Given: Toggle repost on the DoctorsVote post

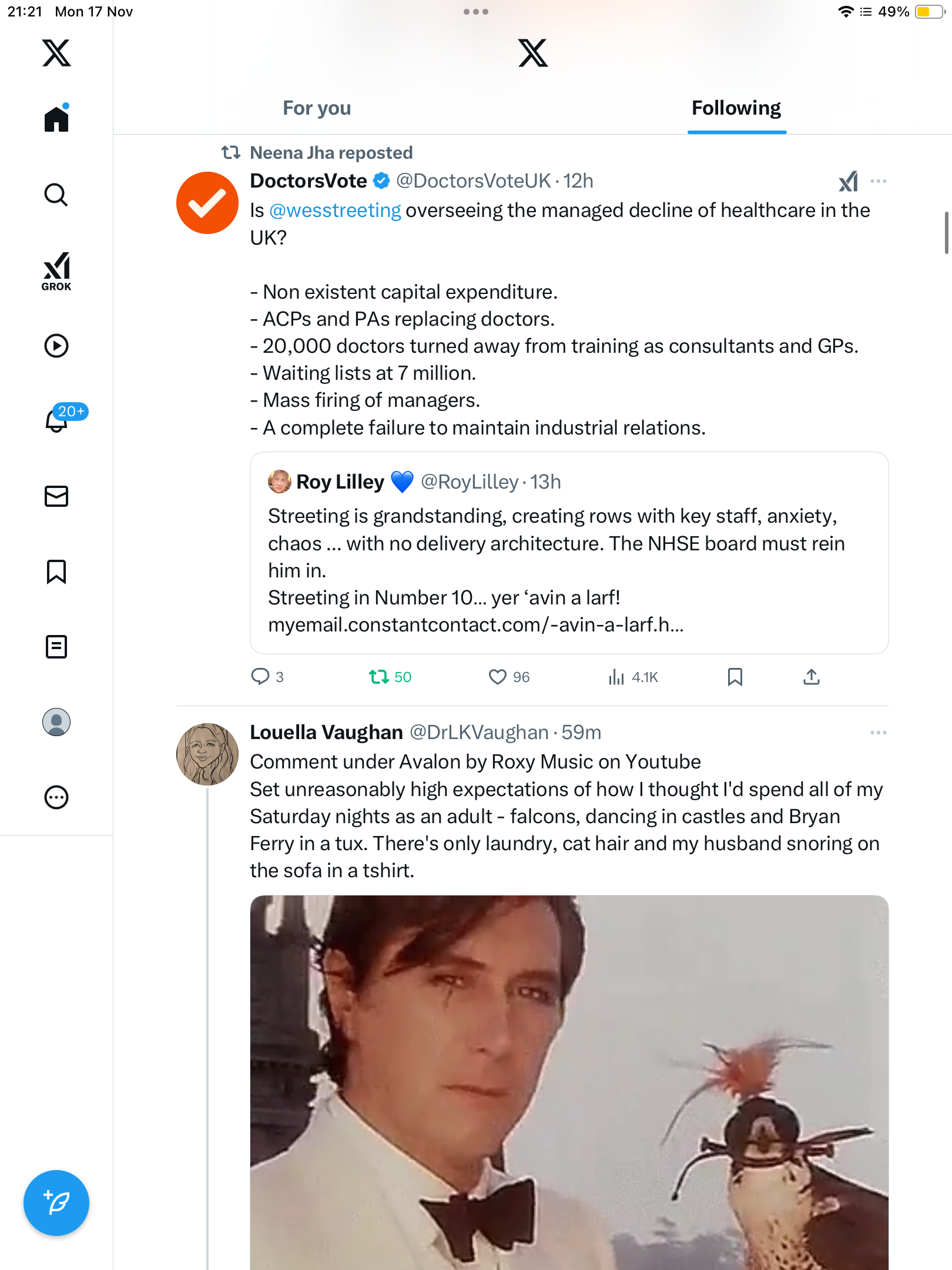Looking at the screenshot, I should pos(379,677).
